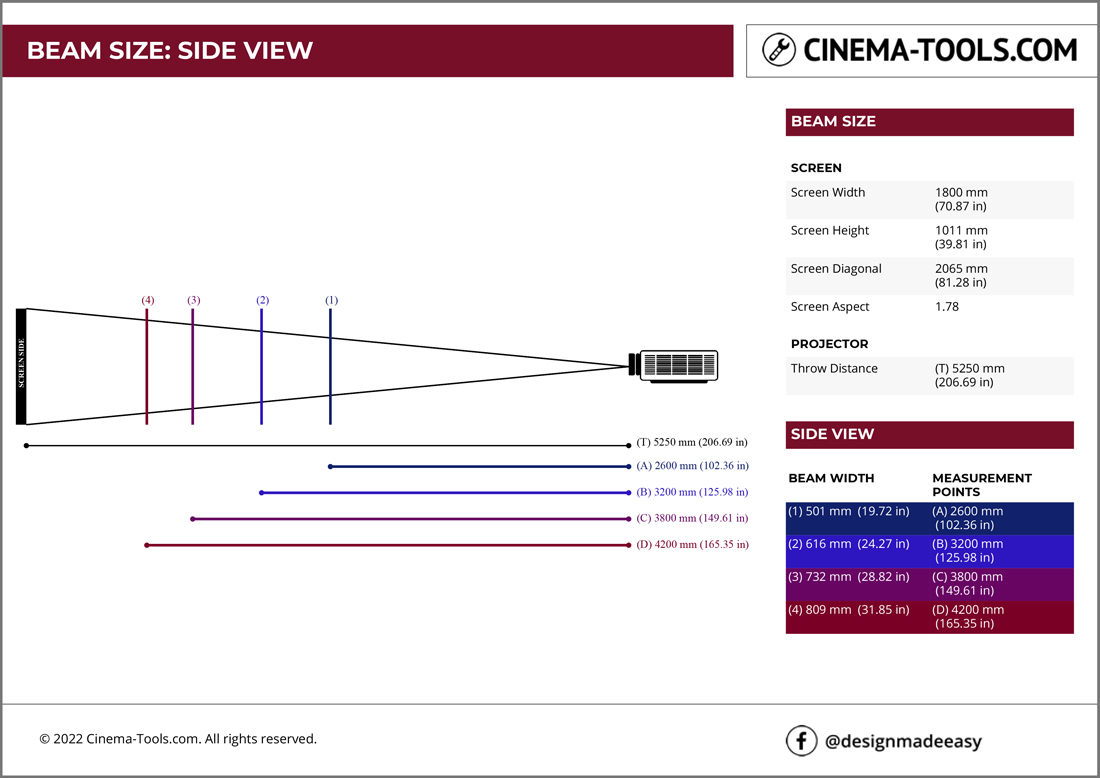Select vertical marker line (2) in diagram
This screenshot has width=1100, height=778.
[261, 366]
